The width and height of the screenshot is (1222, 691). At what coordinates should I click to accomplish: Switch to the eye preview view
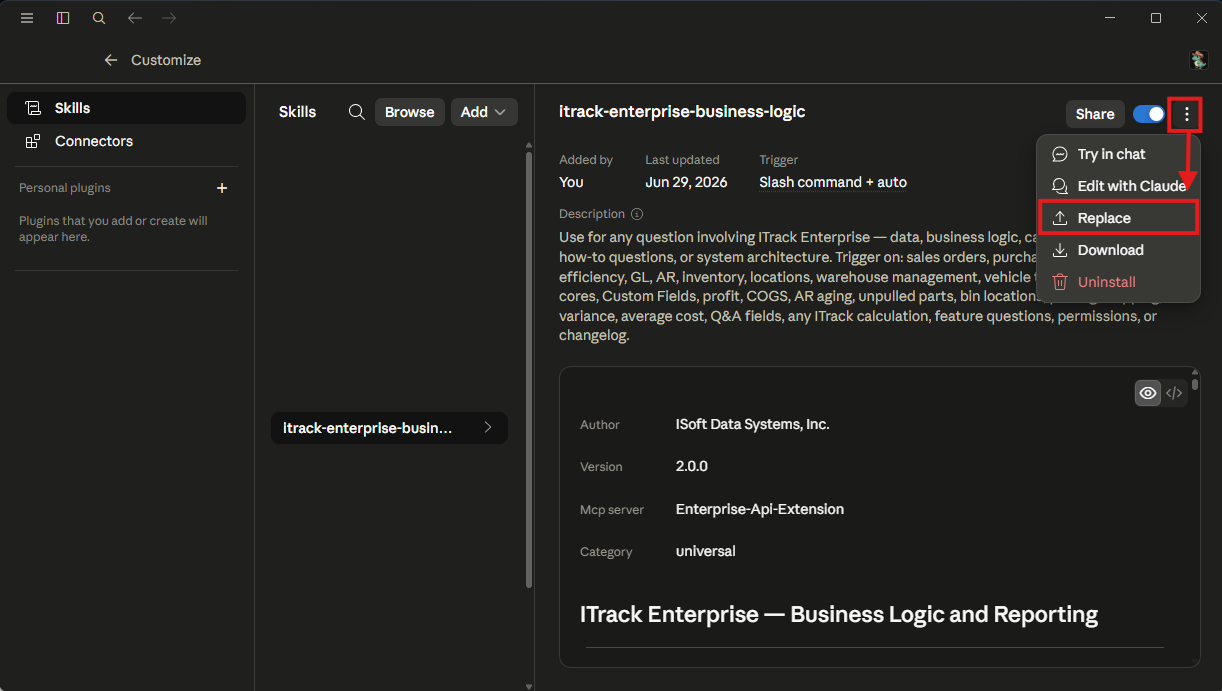(x=1148, y=393)
